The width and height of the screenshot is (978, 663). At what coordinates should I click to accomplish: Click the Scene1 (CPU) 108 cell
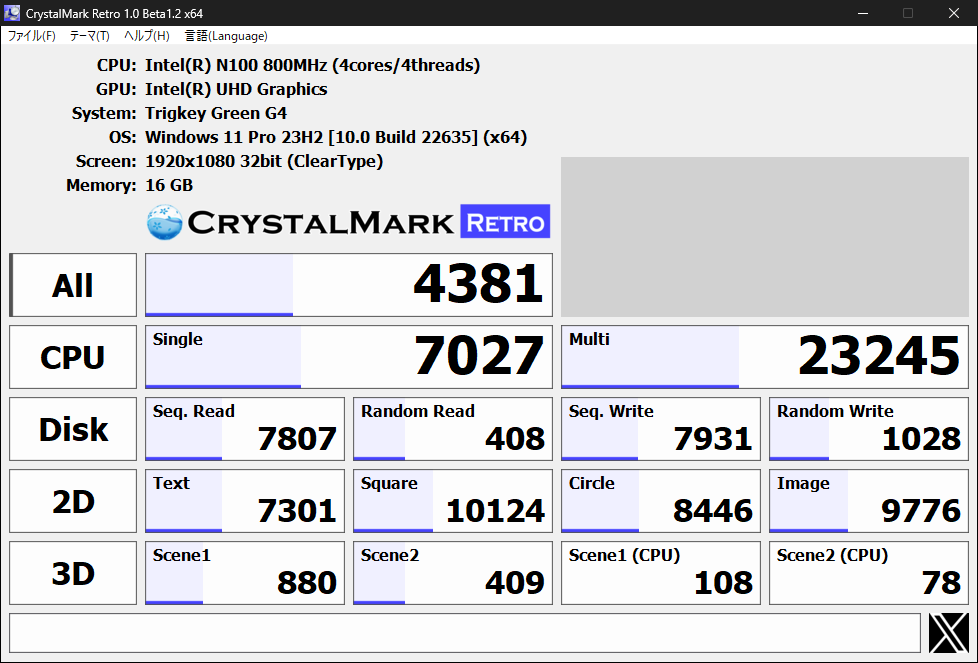pyautogui.click(x=661, y=573)
